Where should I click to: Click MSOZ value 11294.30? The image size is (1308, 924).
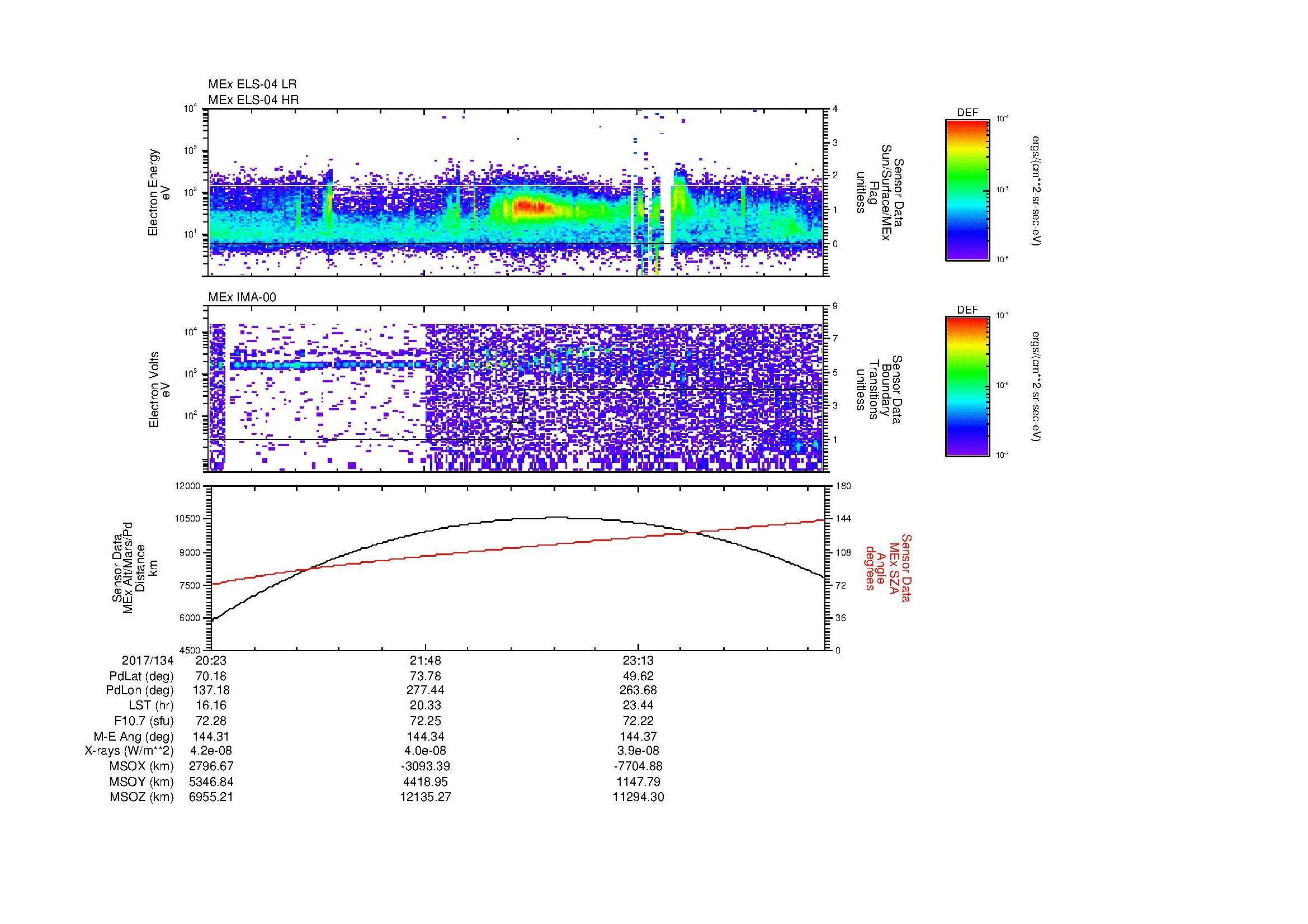(x=638, y=797)
